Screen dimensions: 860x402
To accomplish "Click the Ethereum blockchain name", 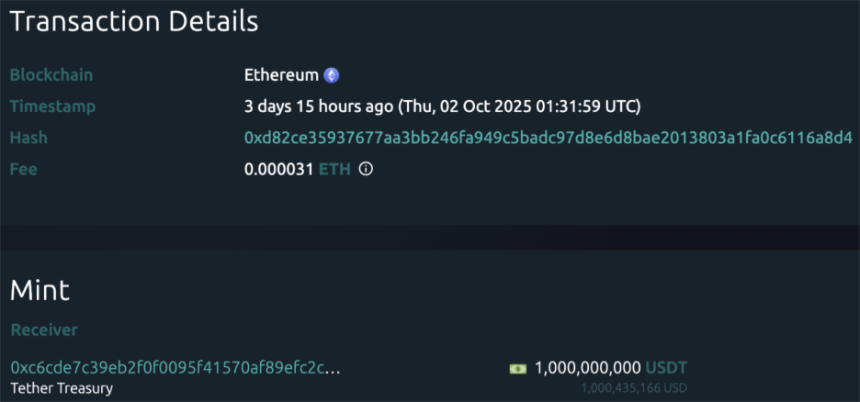I will (281, 75).
